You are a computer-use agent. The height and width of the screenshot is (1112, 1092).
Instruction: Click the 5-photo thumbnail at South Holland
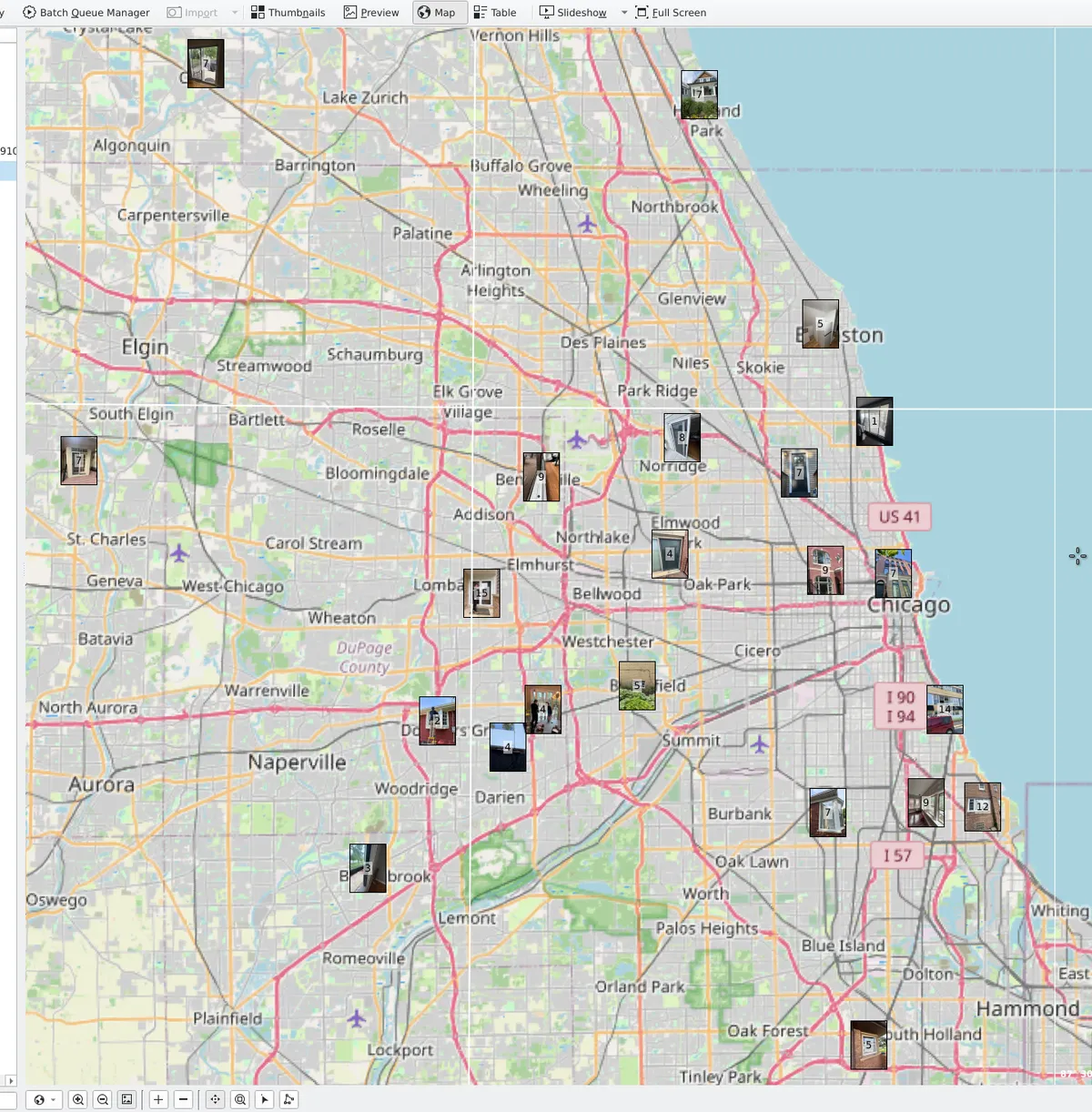tap(869, 1045)
